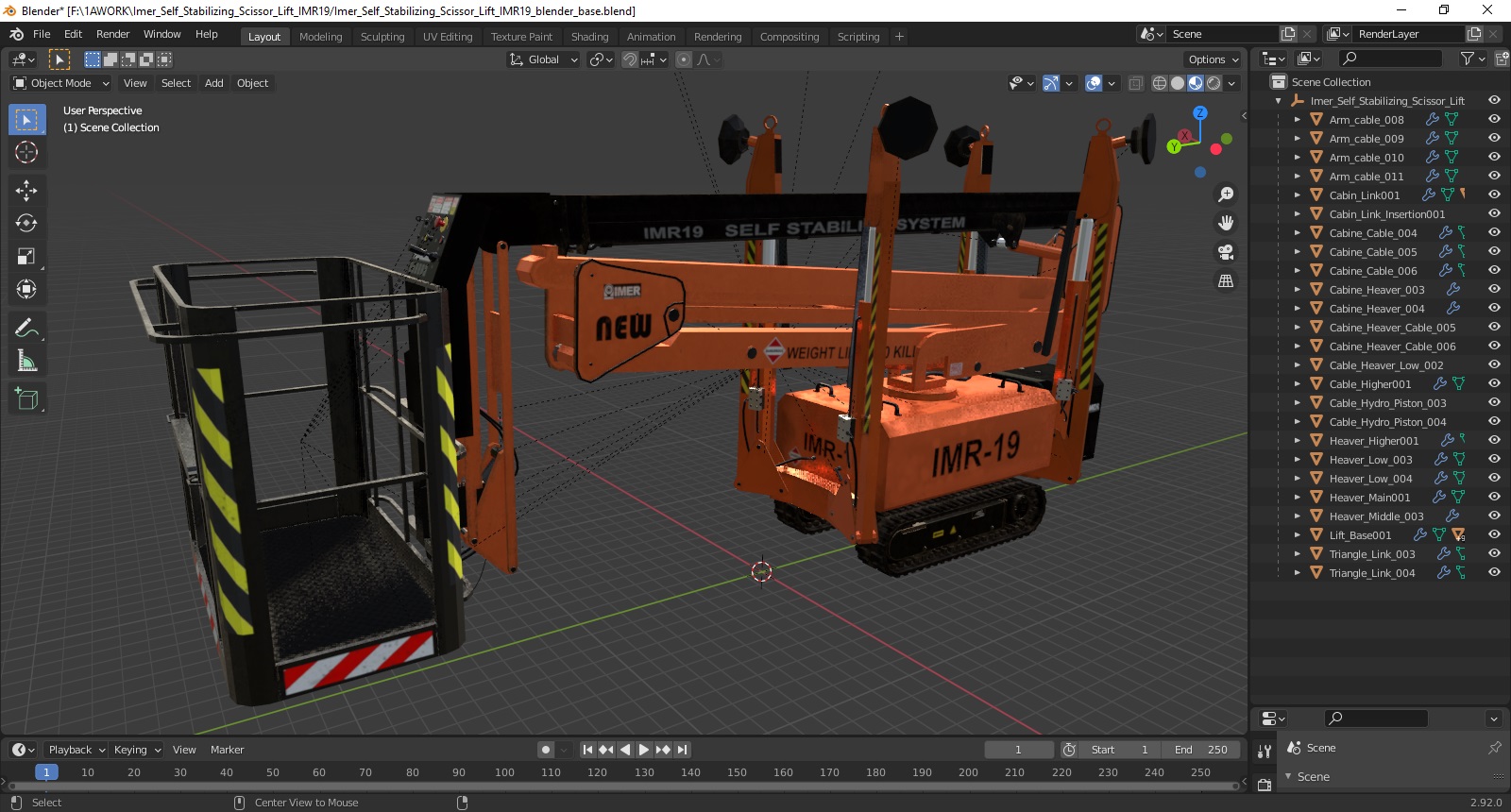Click the End frame 250 field

(x=1201, y=750)
